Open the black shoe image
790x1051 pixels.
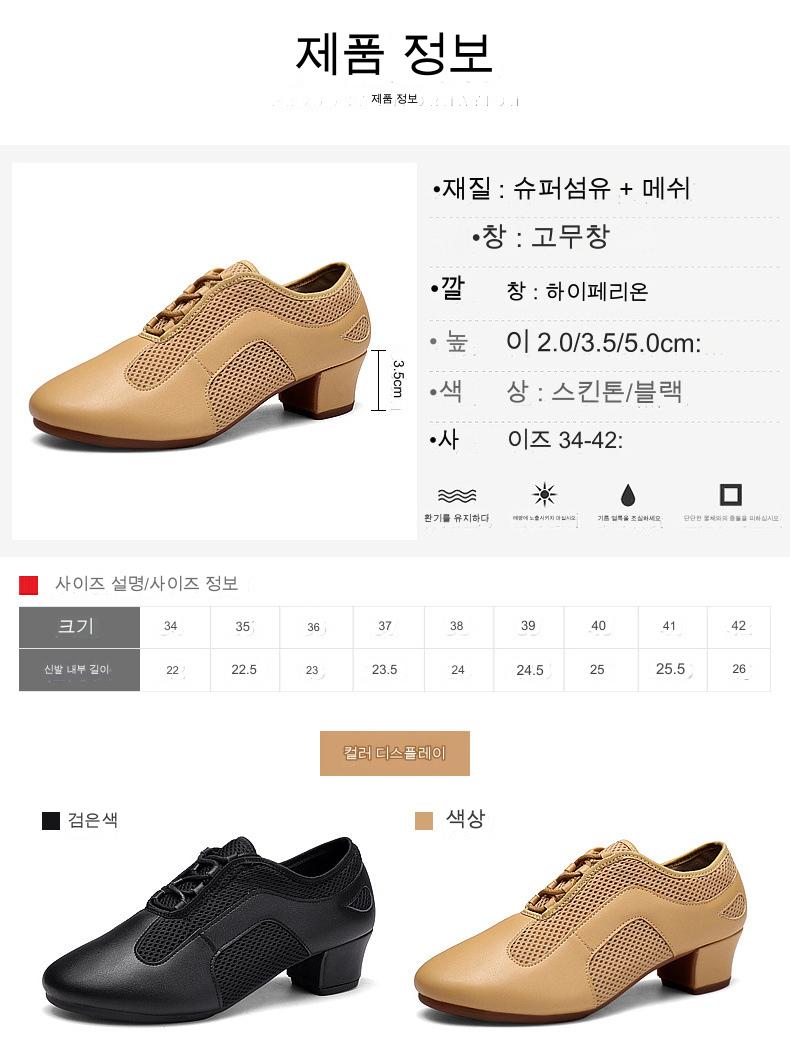point(208,928)
